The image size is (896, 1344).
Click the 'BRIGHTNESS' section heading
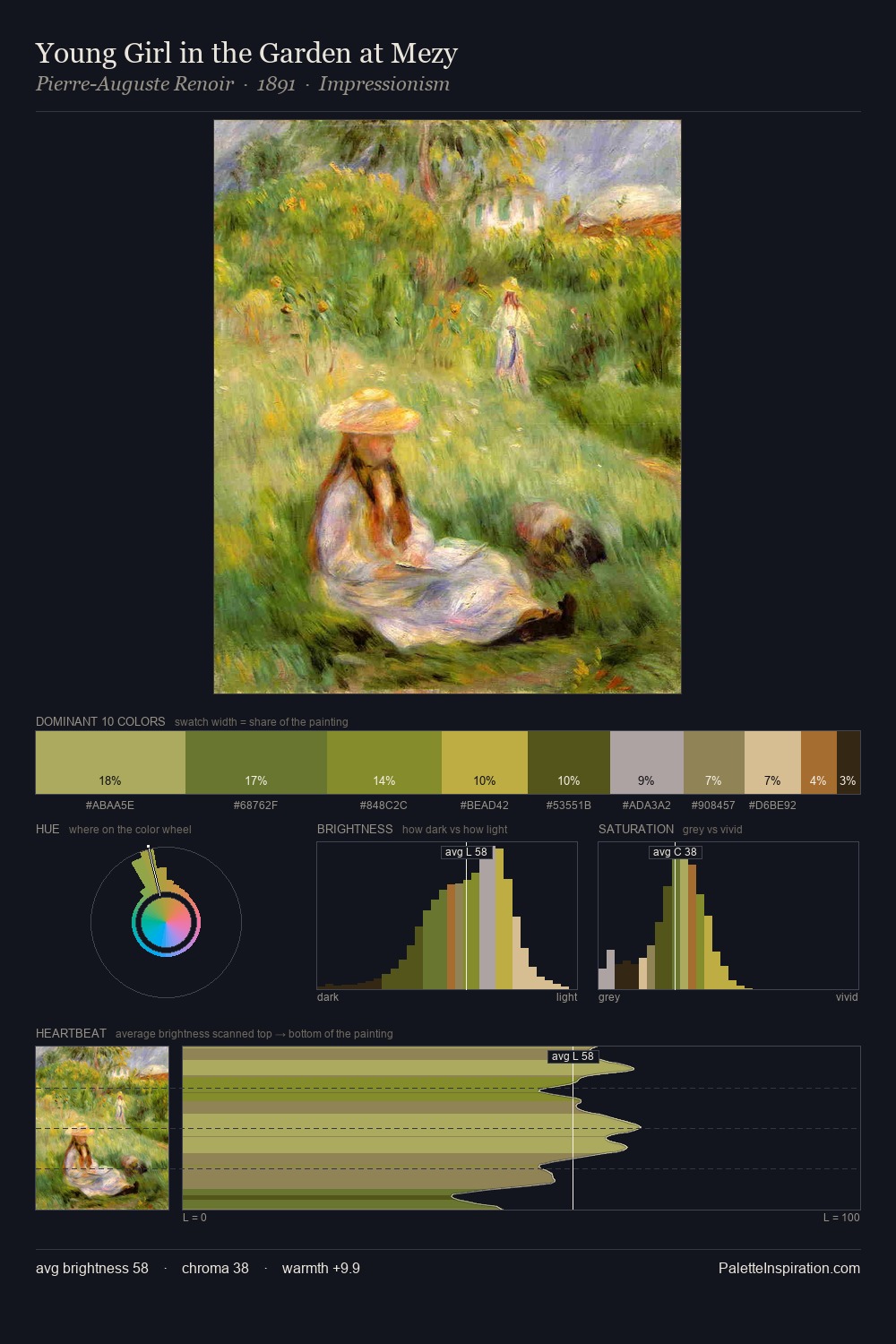355,829
